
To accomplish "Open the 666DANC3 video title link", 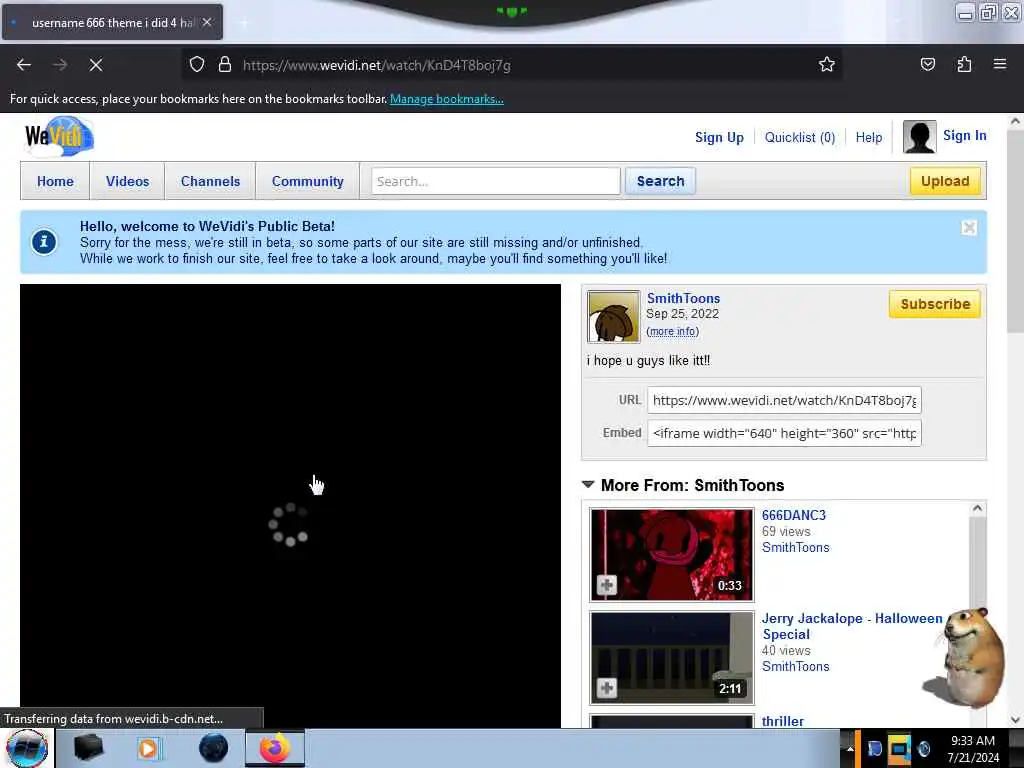I will (x=793, y=515).
